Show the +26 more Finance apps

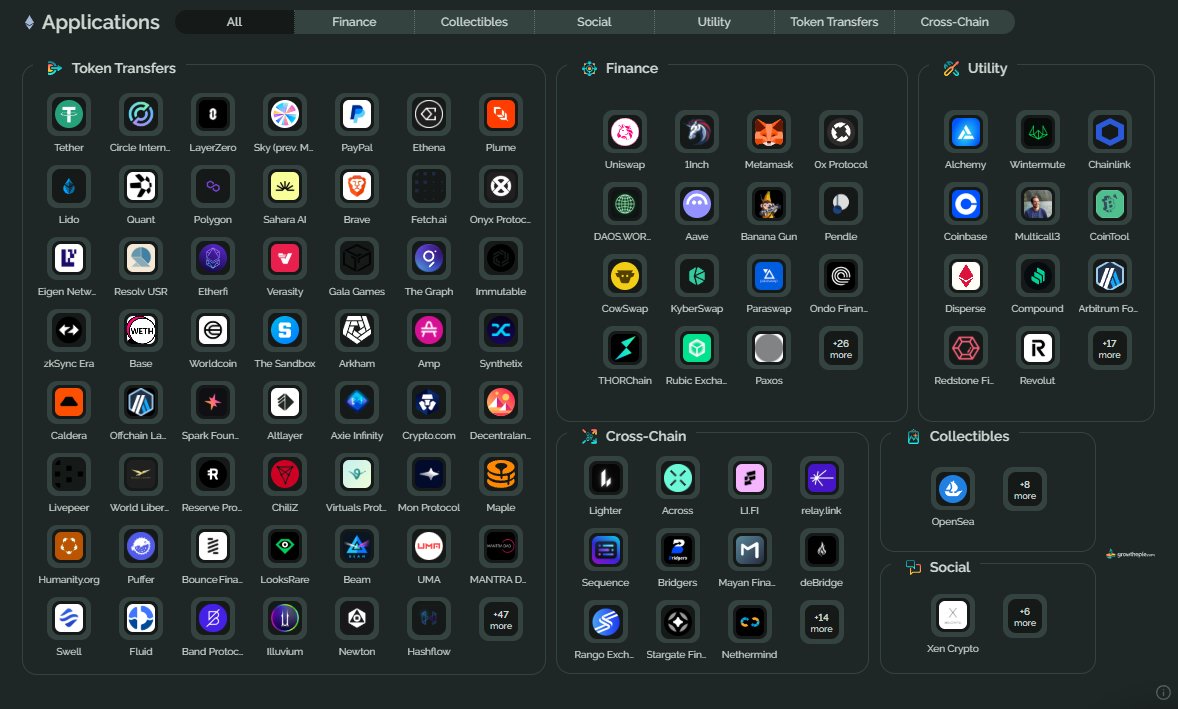(840, 347)
